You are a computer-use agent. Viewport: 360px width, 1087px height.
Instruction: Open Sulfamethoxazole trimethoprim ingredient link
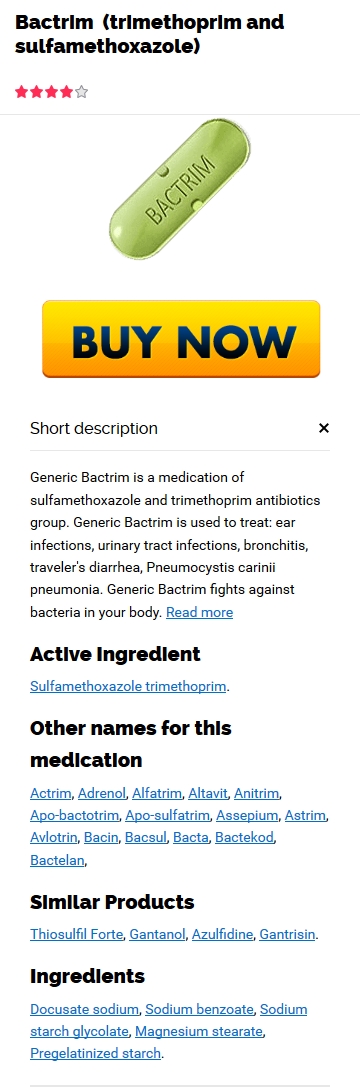click(x=128, y=686)
